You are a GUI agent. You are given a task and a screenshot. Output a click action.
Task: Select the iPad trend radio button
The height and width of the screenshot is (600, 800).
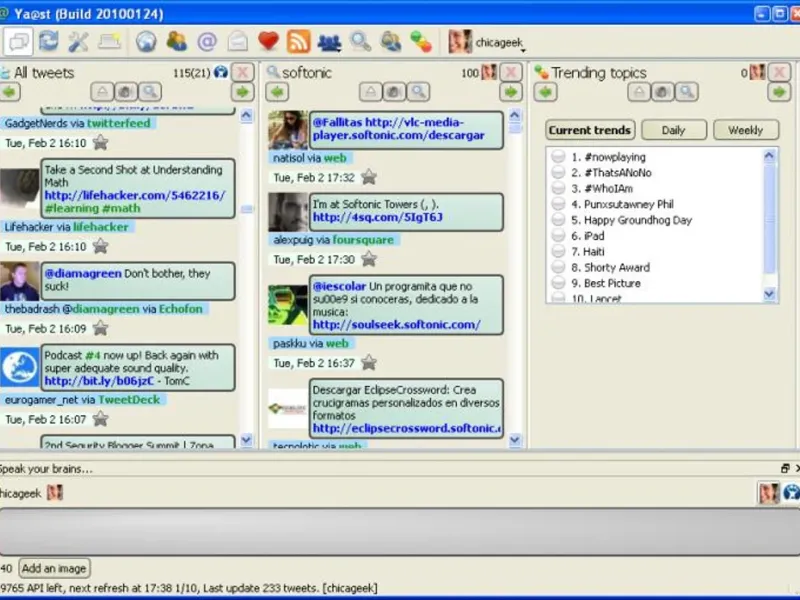[x=559, y=236]
